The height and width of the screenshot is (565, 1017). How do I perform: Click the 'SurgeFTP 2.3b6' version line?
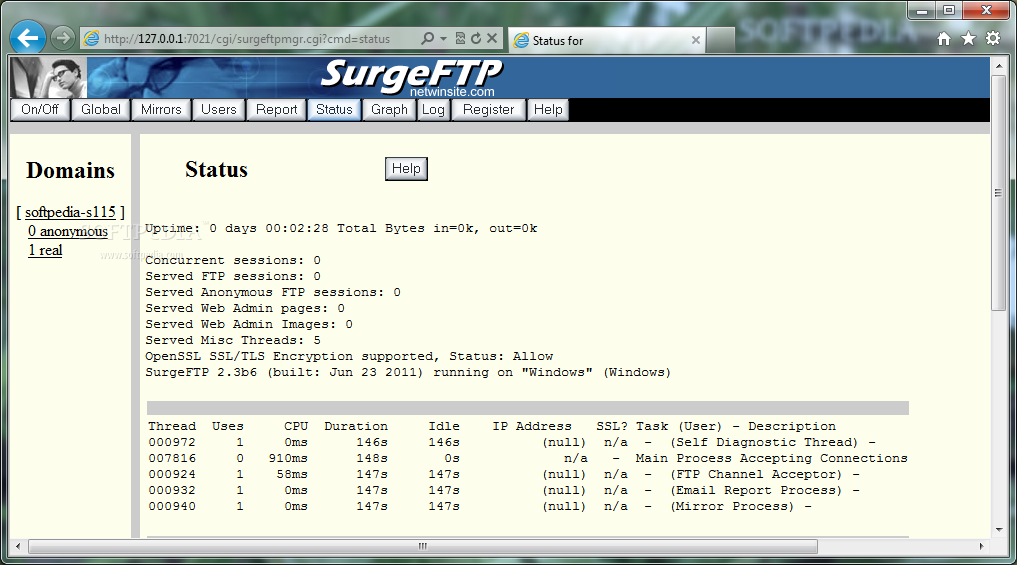tap(408, 372)
